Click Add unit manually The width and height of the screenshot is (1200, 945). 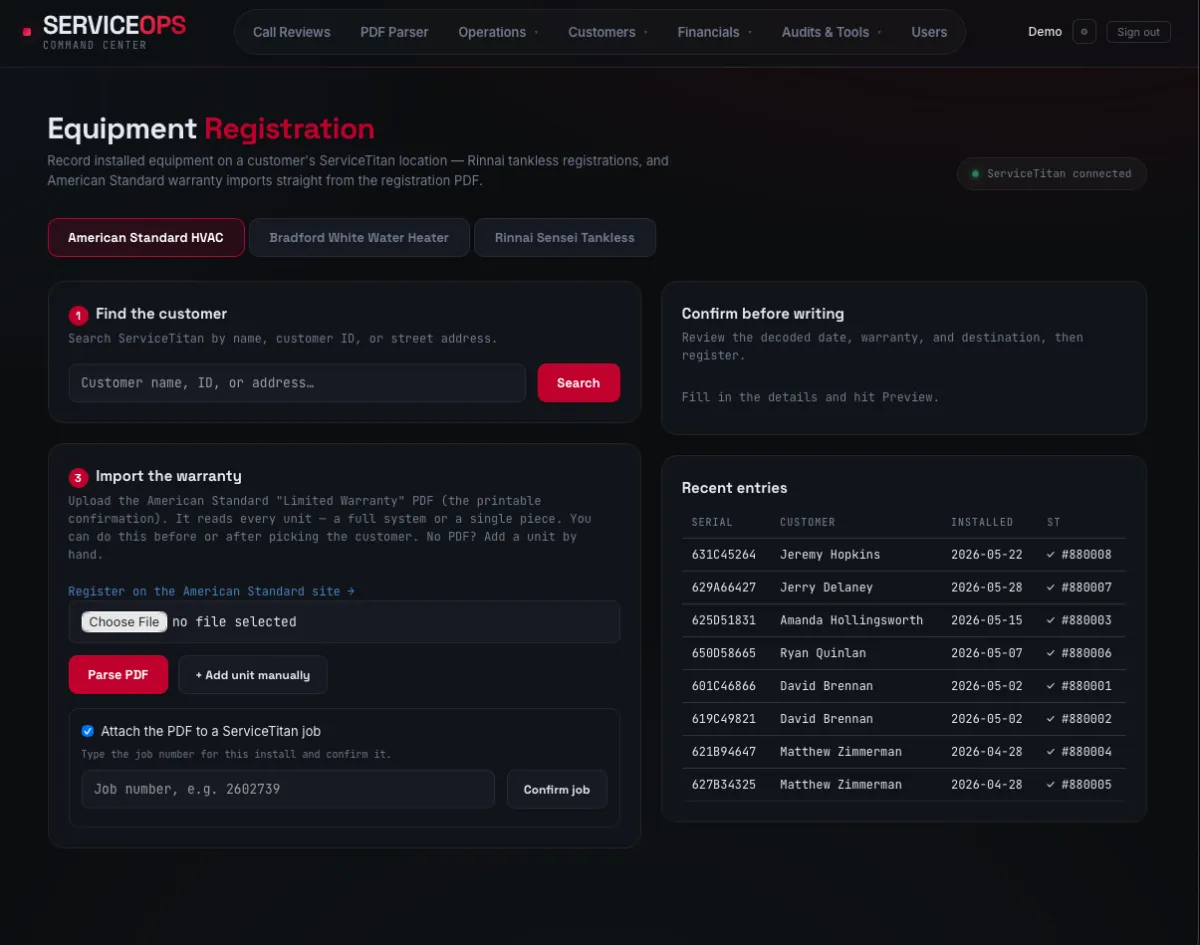point(252,675)
